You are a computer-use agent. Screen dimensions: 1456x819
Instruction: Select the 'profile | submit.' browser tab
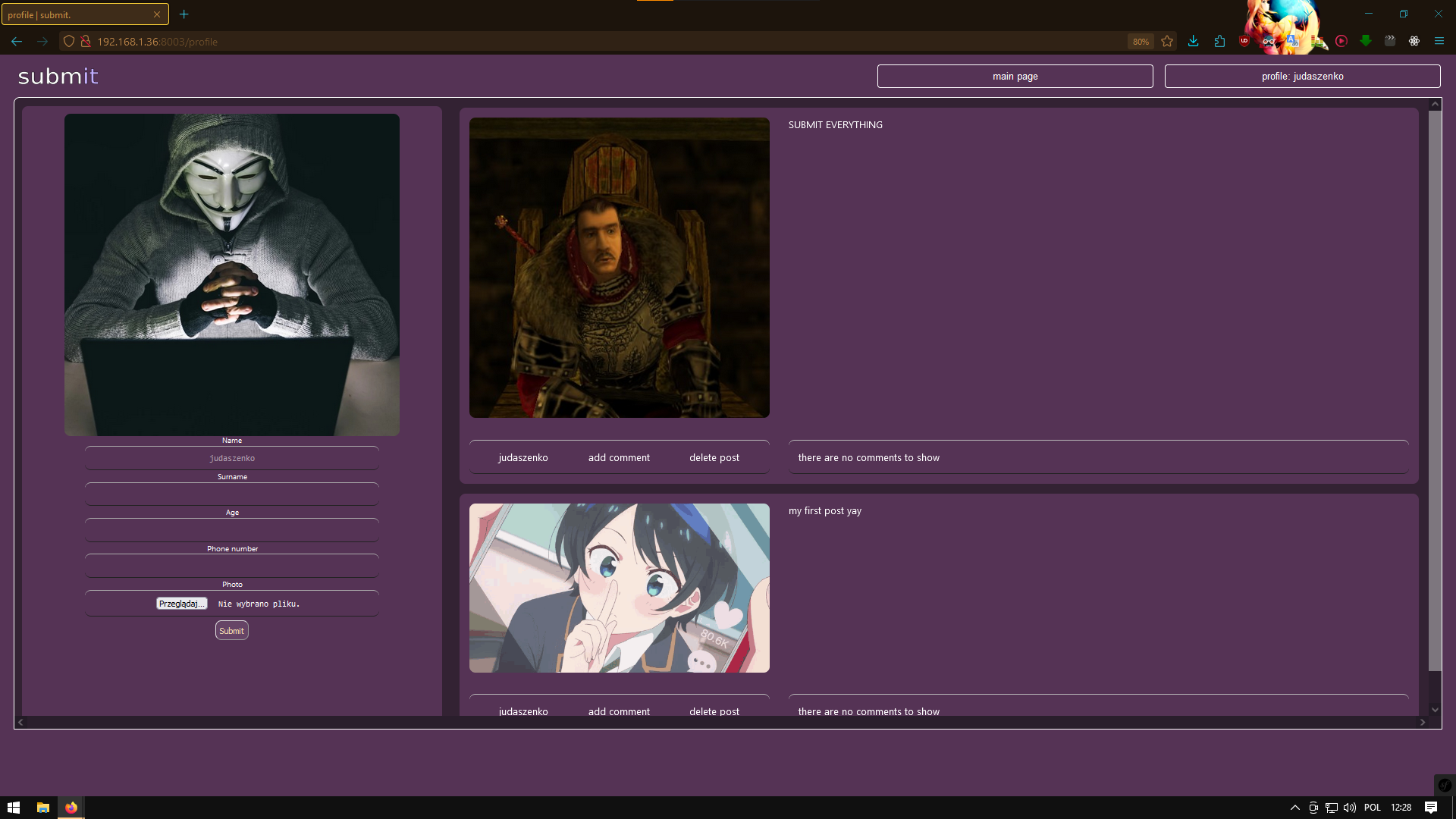(85, 14)
